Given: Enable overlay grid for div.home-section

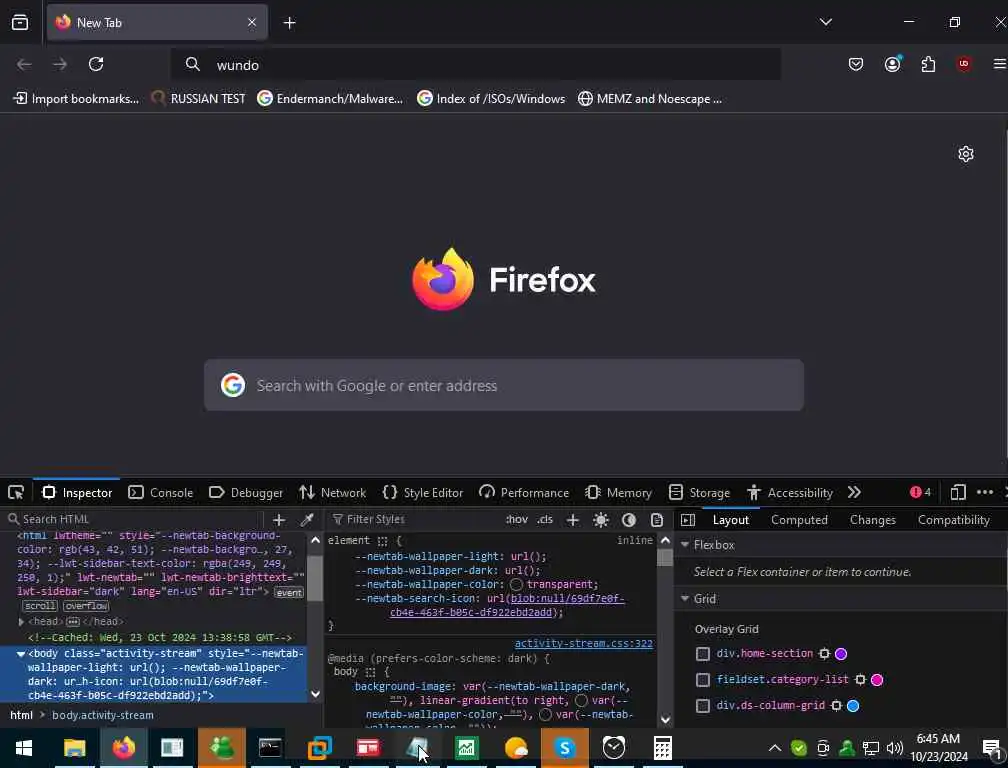Looking at the screenshot, I should pyautogui.click(x=703, y=654).
